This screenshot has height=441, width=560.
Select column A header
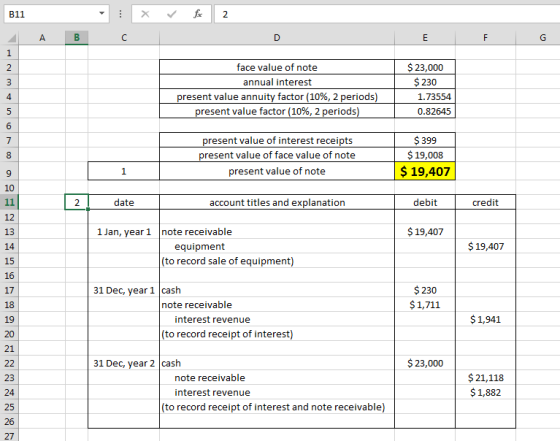click(x=42, y=37)
